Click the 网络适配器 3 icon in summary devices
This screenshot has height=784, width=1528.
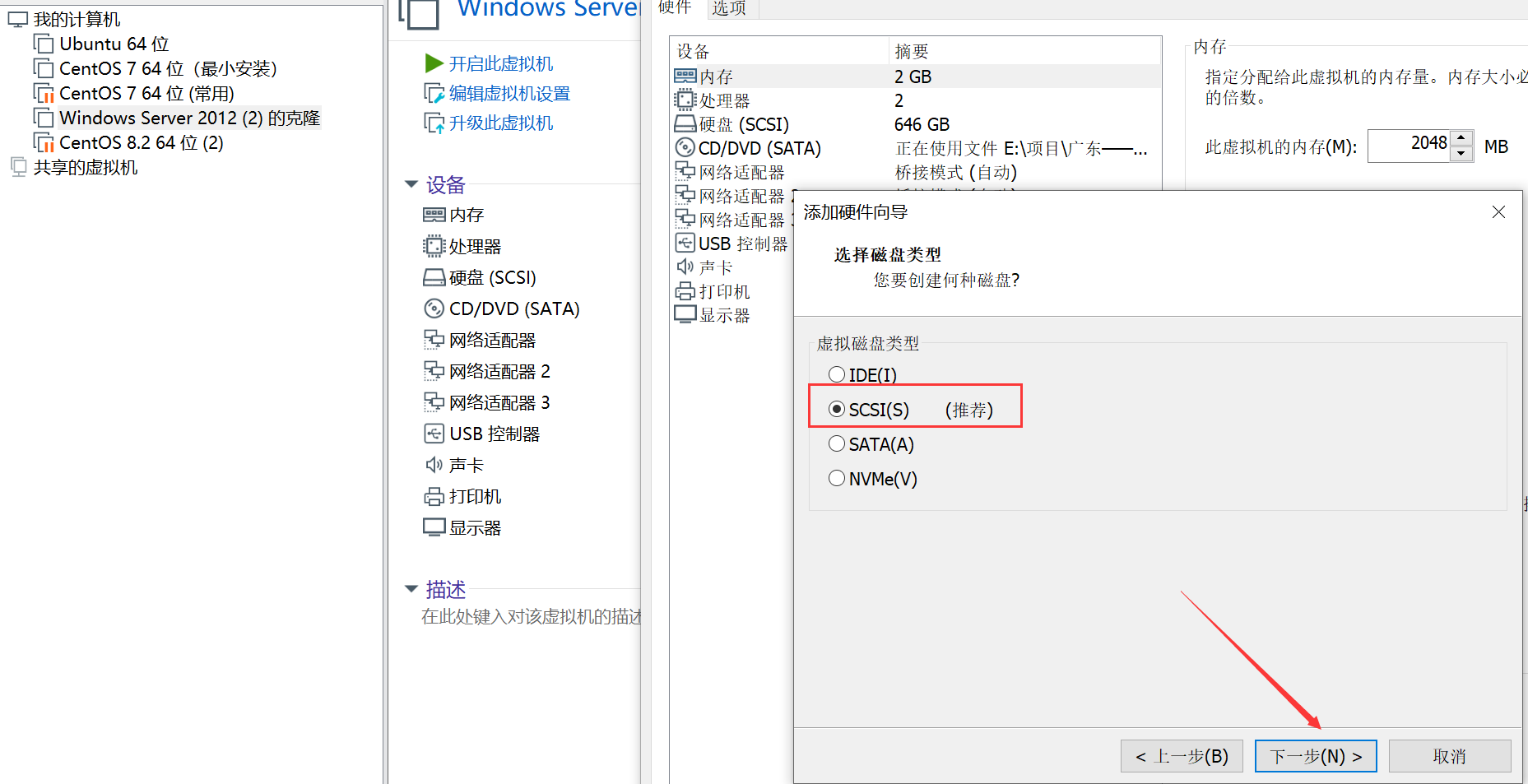coord(434,402)
